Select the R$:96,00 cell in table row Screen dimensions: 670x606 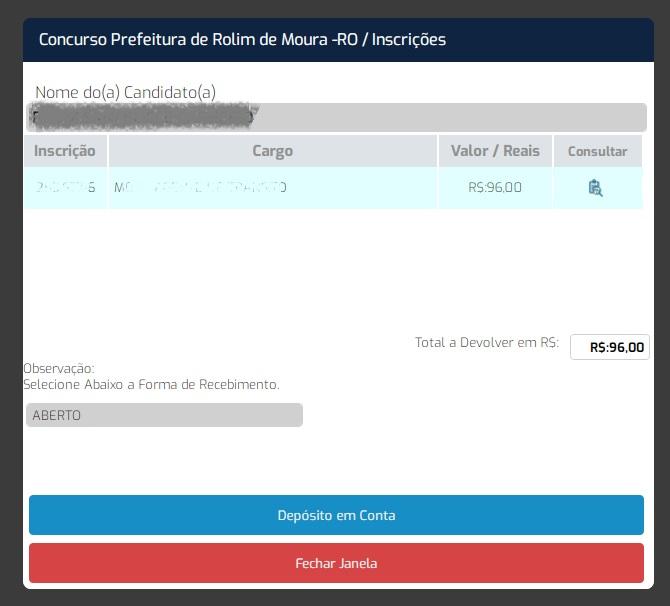click(x=495, y=188)
